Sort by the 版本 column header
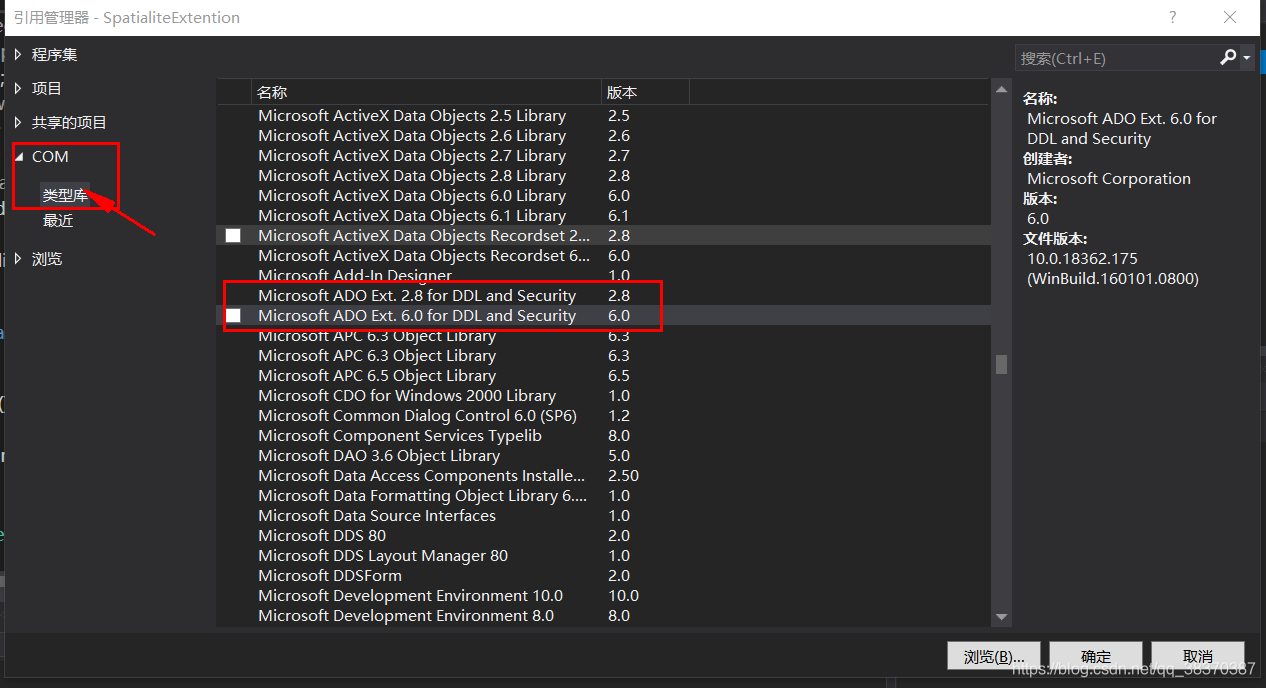 click(645, 92)
